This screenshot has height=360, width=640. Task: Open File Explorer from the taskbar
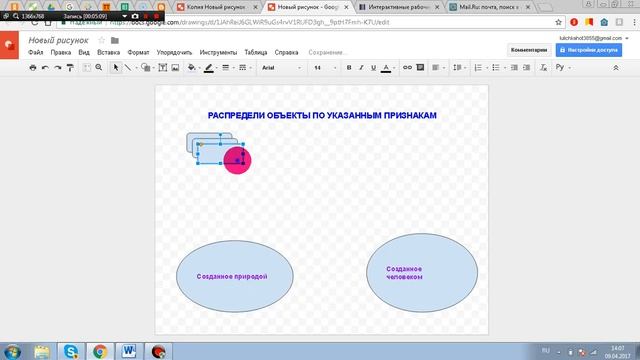[x=42, y=351]
